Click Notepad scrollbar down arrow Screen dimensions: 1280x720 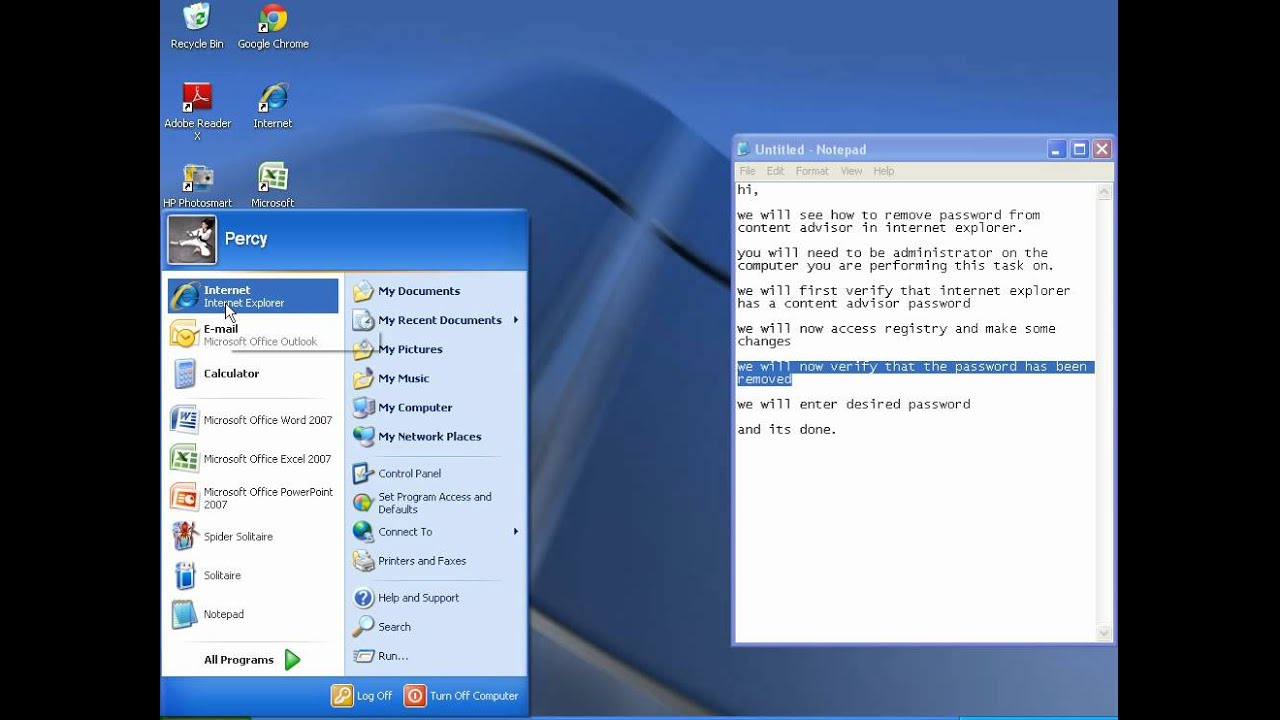click(x=1104, y=632)
